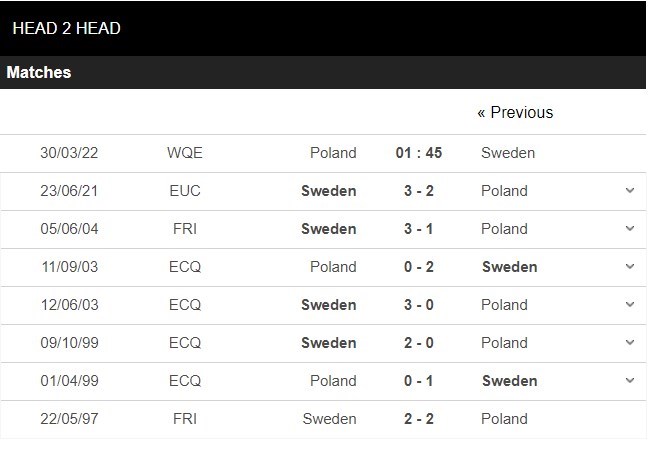Expand the 05/06/04 friendly match details
Viewport: 650px width, 451px height.
click(x=630, y=228)
